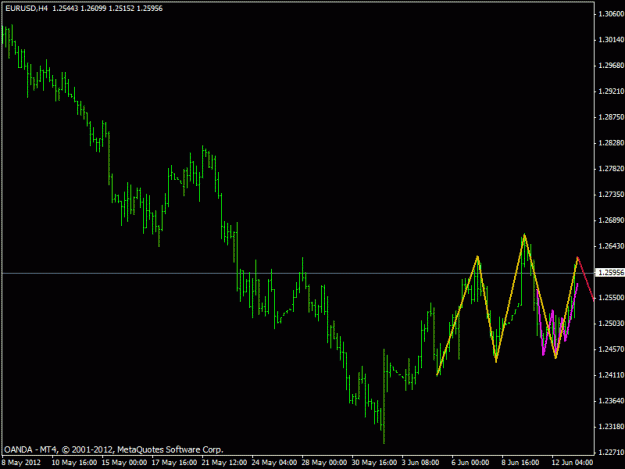
Task: Click the 1.27820 price scale label
Action: 611,169
